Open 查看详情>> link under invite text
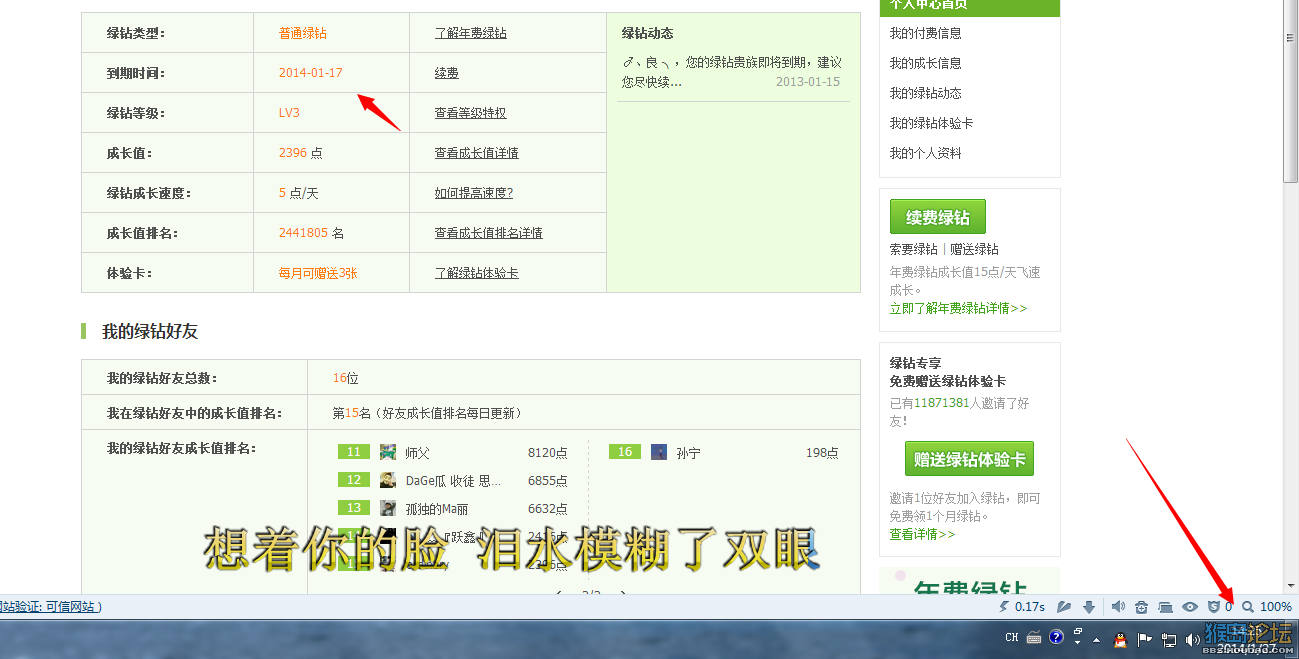 922,534
